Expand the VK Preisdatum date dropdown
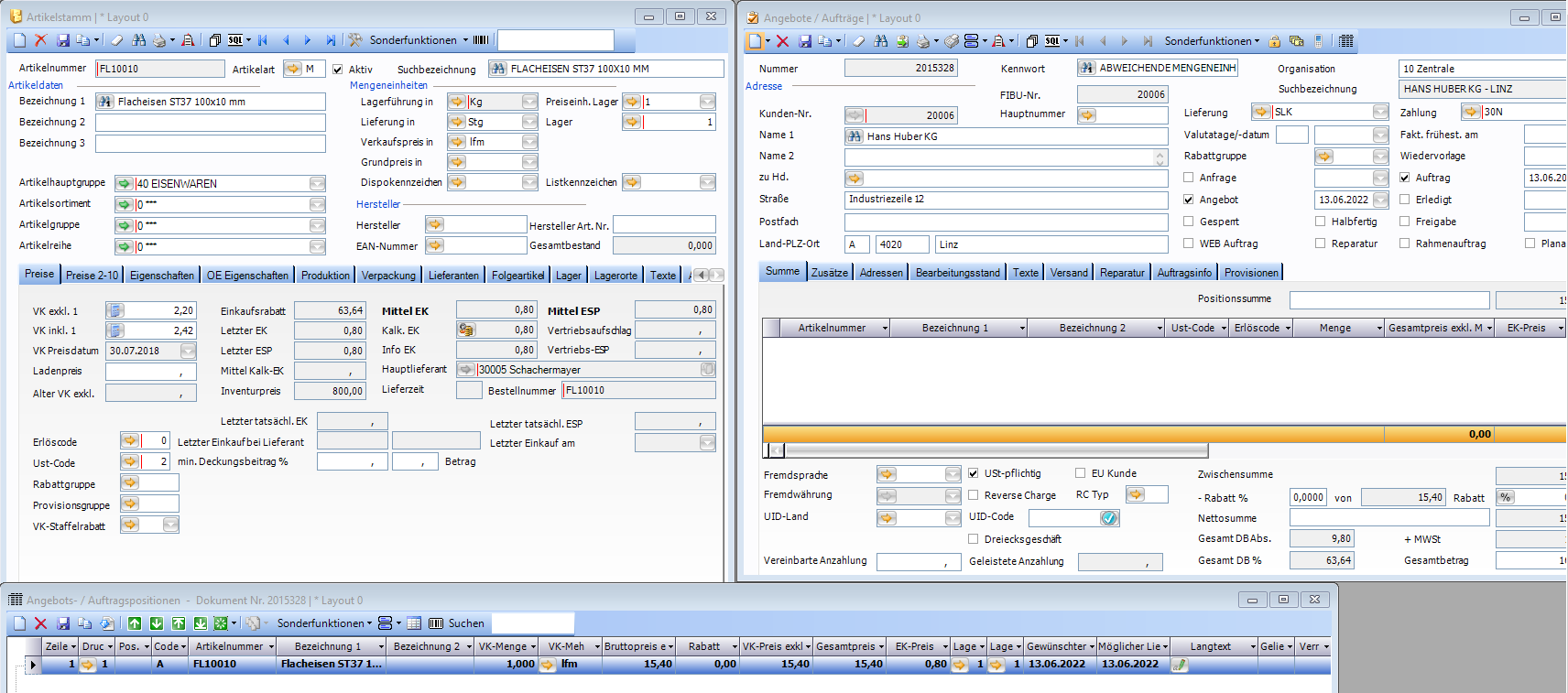This screenshot has height=693, width=1568. click(x=188, y=351)
